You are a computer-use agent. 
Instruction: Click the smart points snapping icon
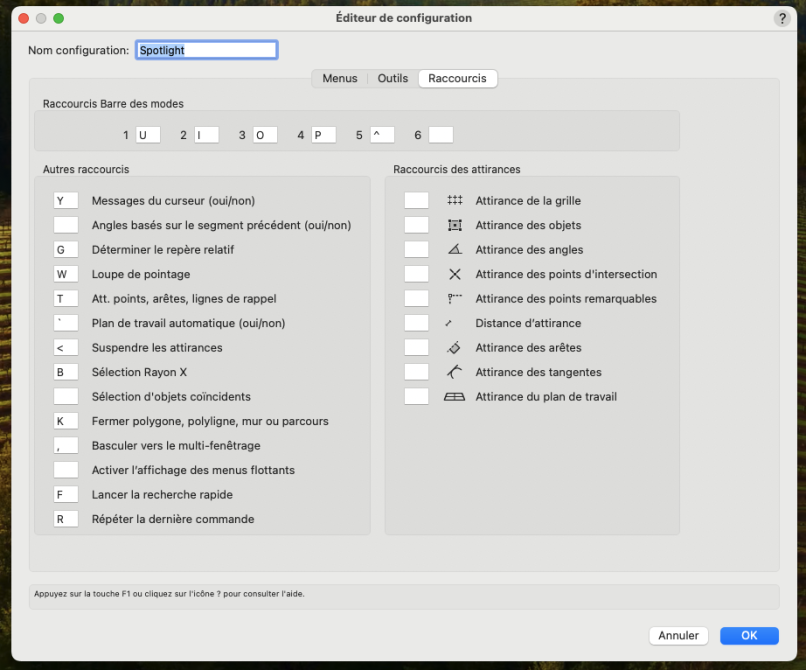tap(454, 299)
